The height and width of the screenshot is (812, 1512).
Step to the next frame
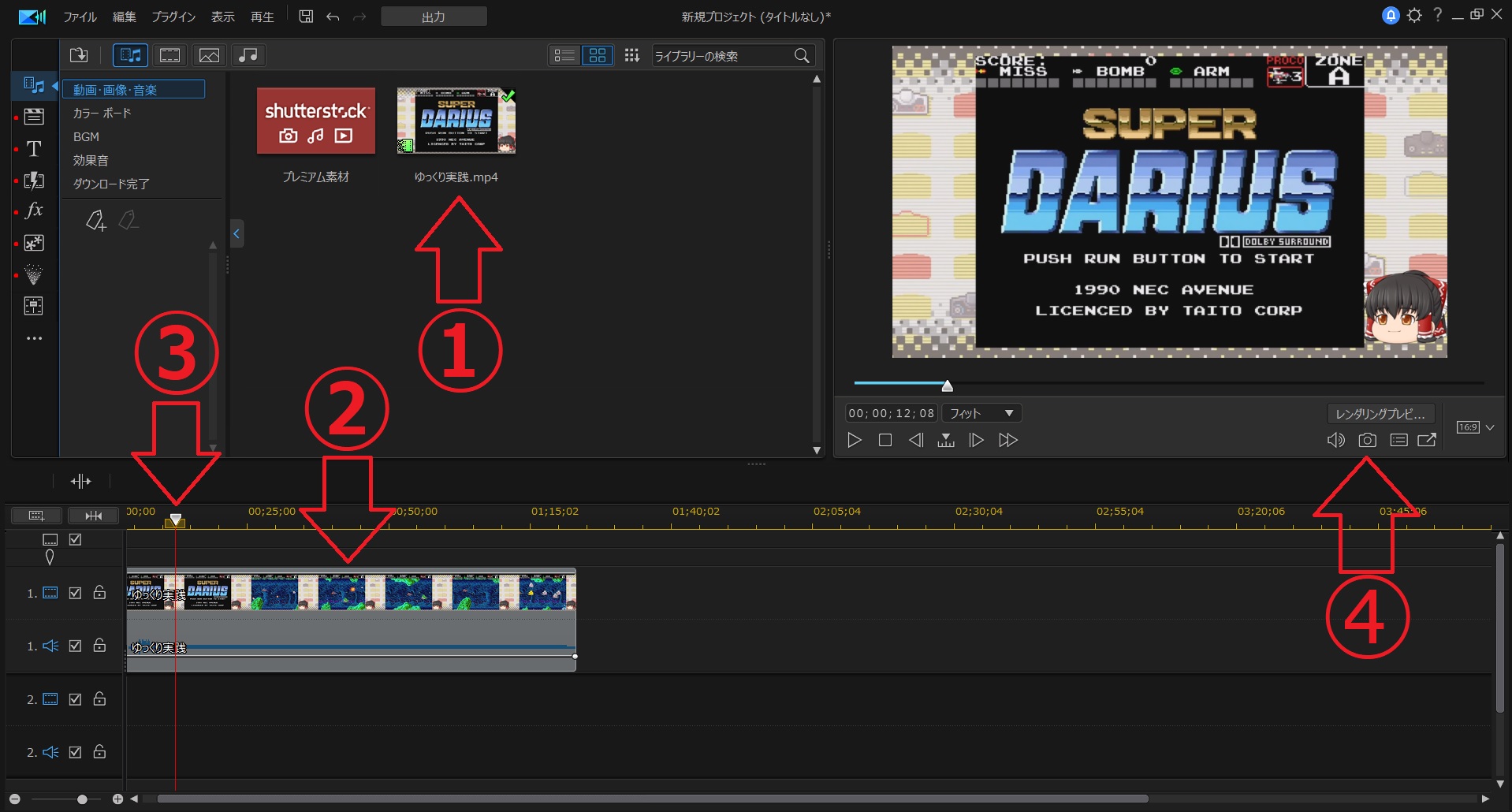click(x=976, y=440)
